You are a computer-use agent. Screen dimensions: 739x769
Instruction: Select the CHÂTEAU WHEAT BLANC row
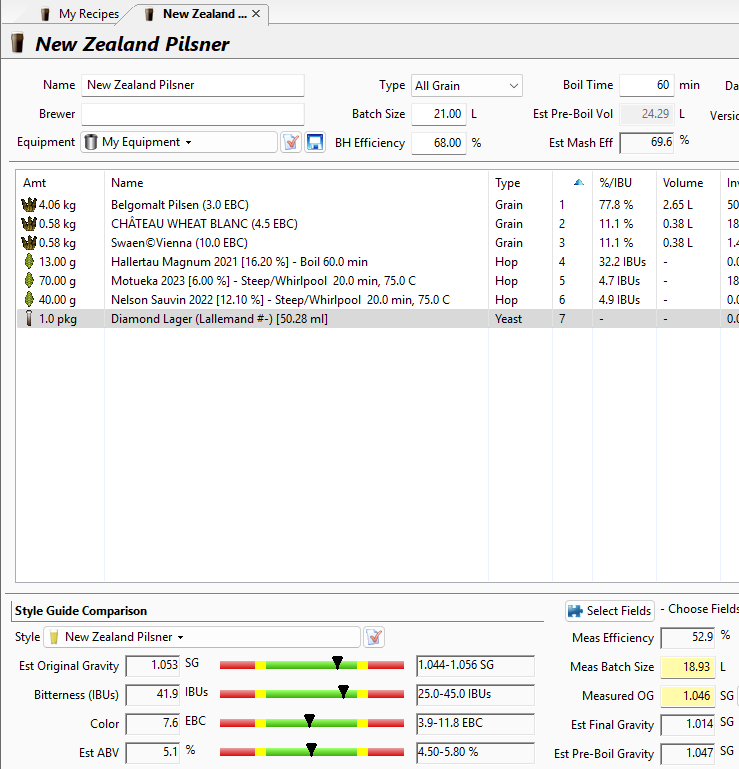point(378,224)
